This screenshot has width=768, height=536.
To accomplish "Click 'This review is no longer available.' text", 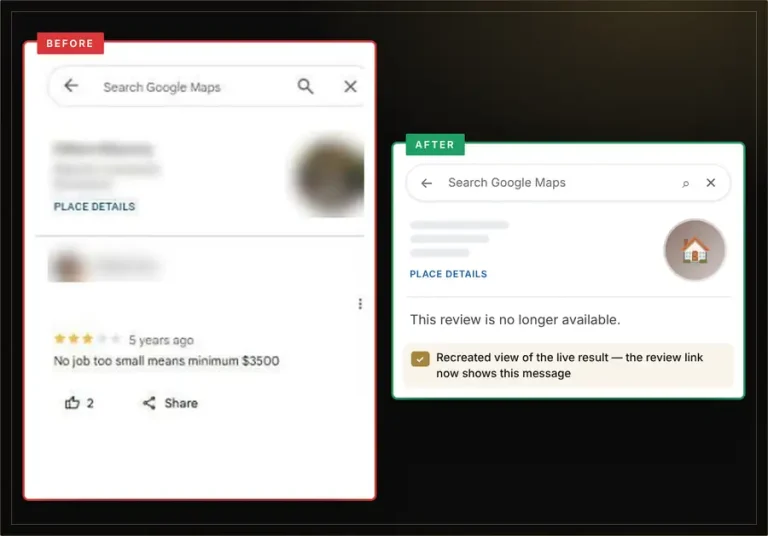I will (x=515, y=320).
